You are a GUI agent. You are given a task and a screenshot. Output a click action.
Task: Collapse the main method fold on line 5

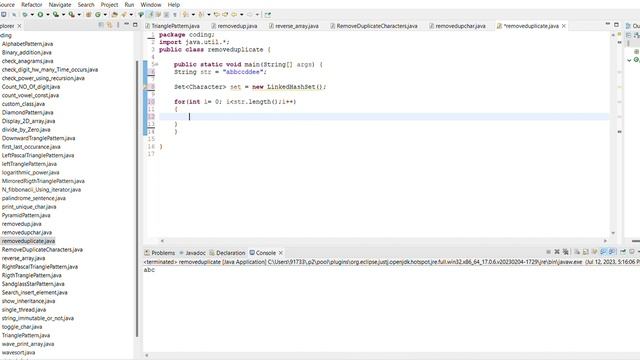[x=157, y=64]
